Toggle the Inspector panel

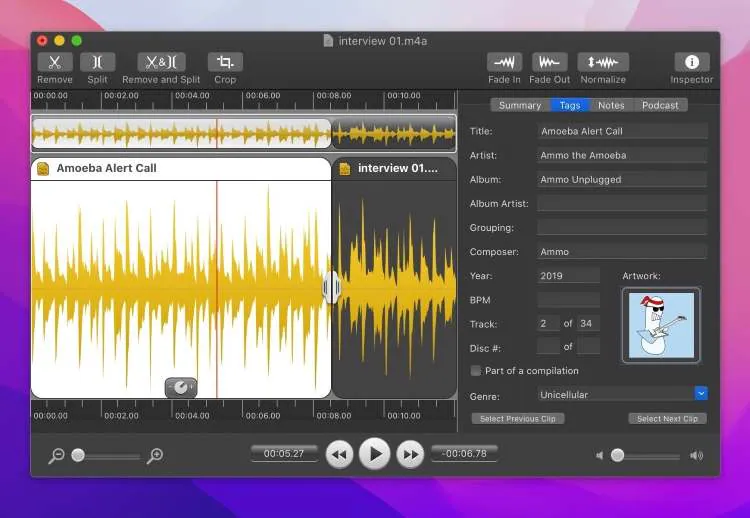click(692, 62)
